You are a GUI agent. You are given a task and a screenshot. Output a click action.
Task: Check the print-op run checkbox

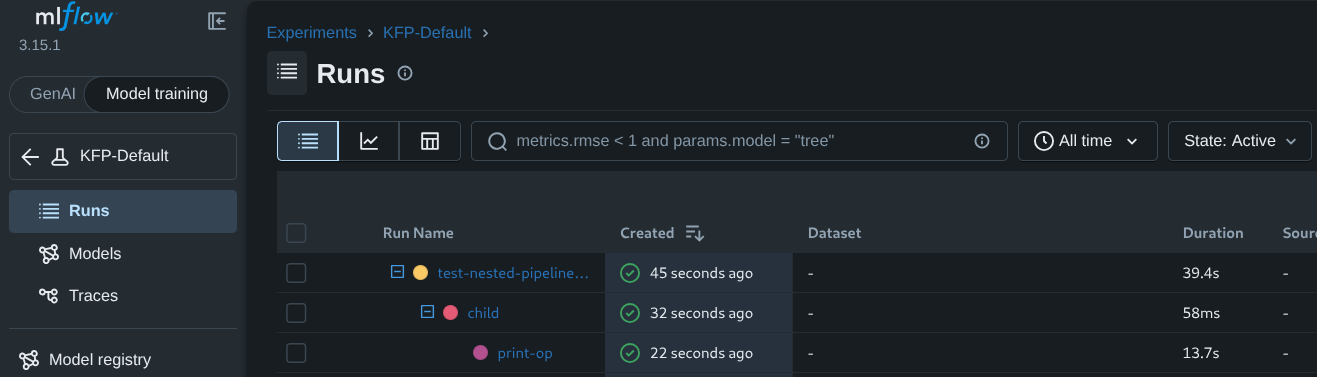tap(296, 353)
